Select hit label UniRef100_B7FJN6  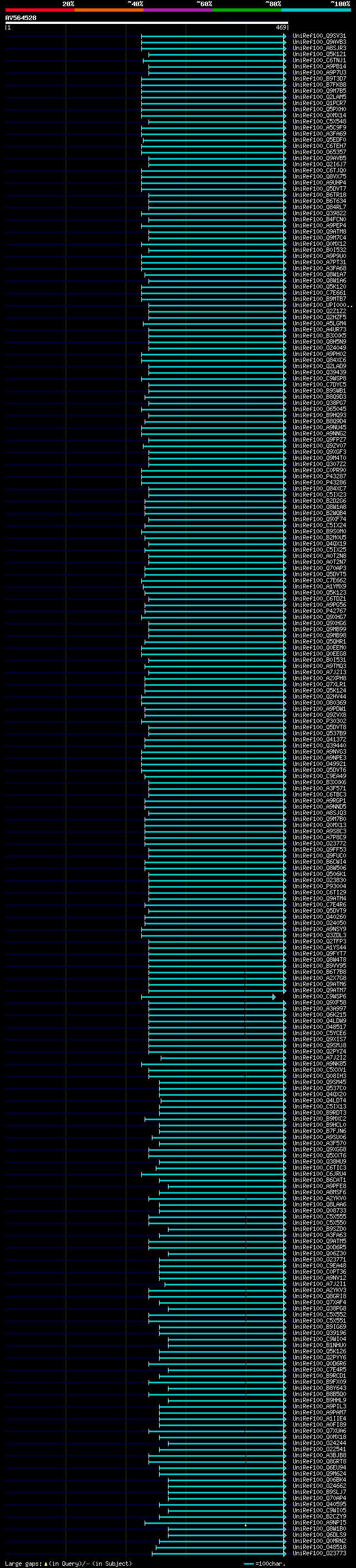tap(319, 1131)
